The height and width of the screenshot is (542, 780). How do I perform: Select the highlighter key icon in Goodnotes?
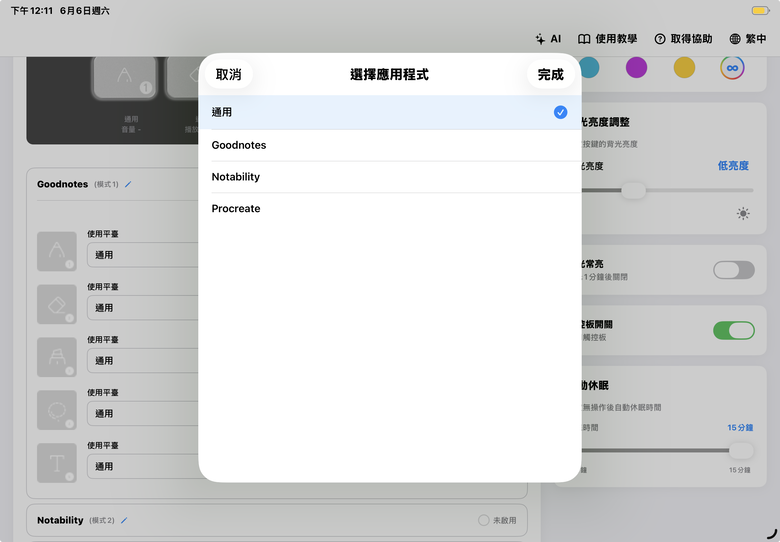[x=57, y=357]
